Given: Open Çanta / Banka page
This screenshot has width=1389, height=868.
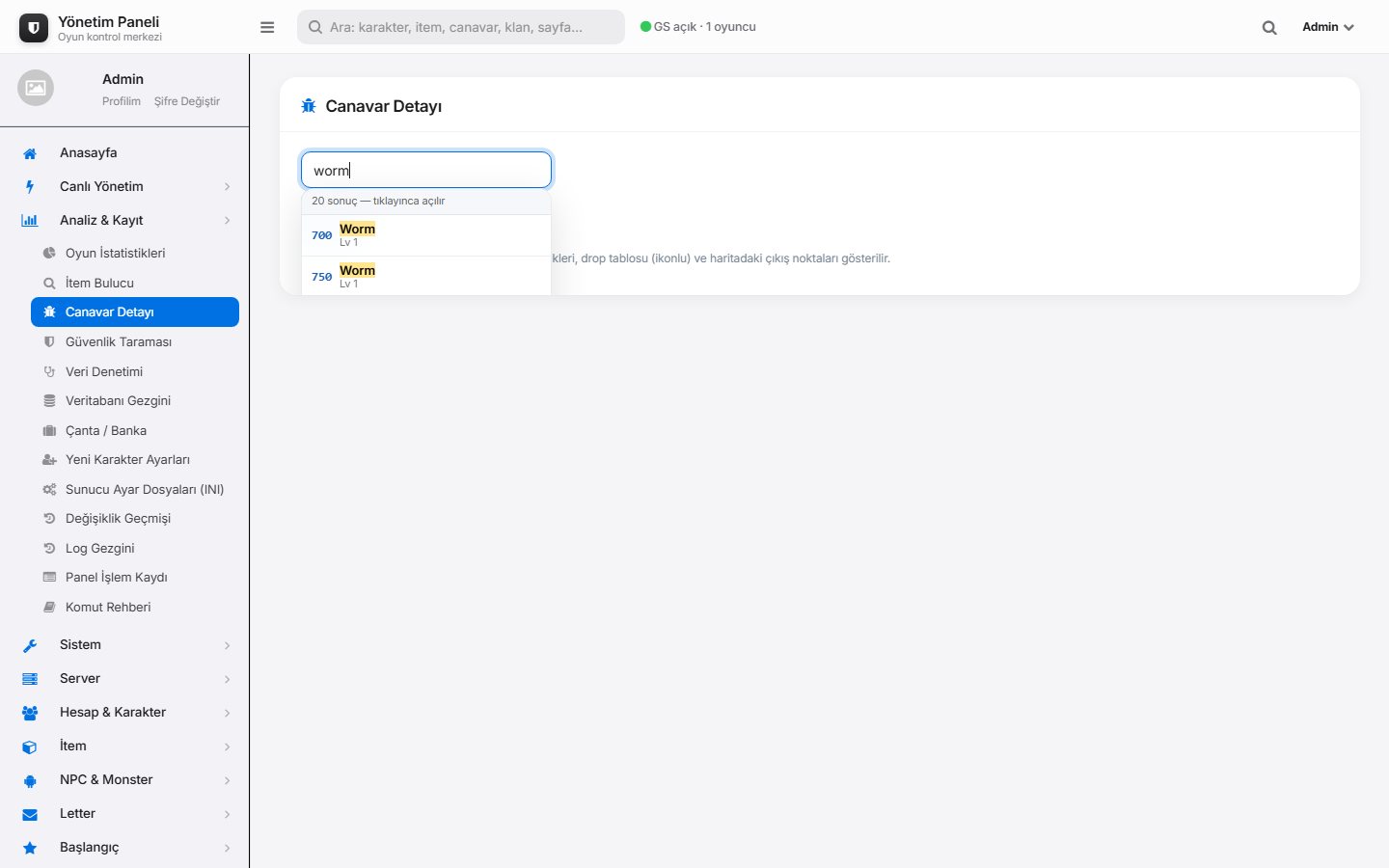Looking at the screenshot, I should click(135, 431).
